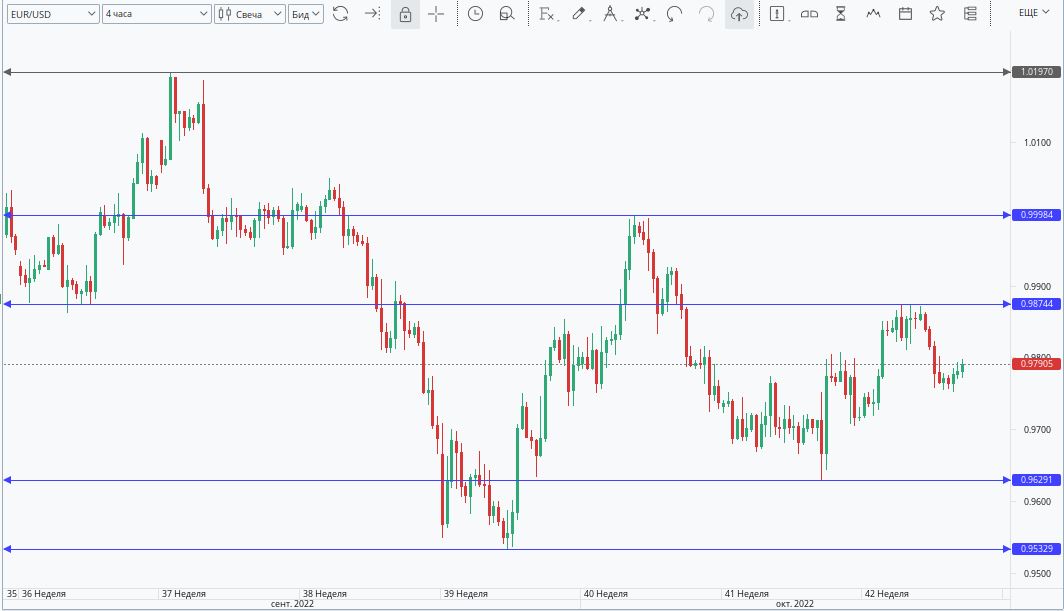This screenshot has height=611, width=1064.
Task: Select the pencil drawing tool
Action: (579, 14)
